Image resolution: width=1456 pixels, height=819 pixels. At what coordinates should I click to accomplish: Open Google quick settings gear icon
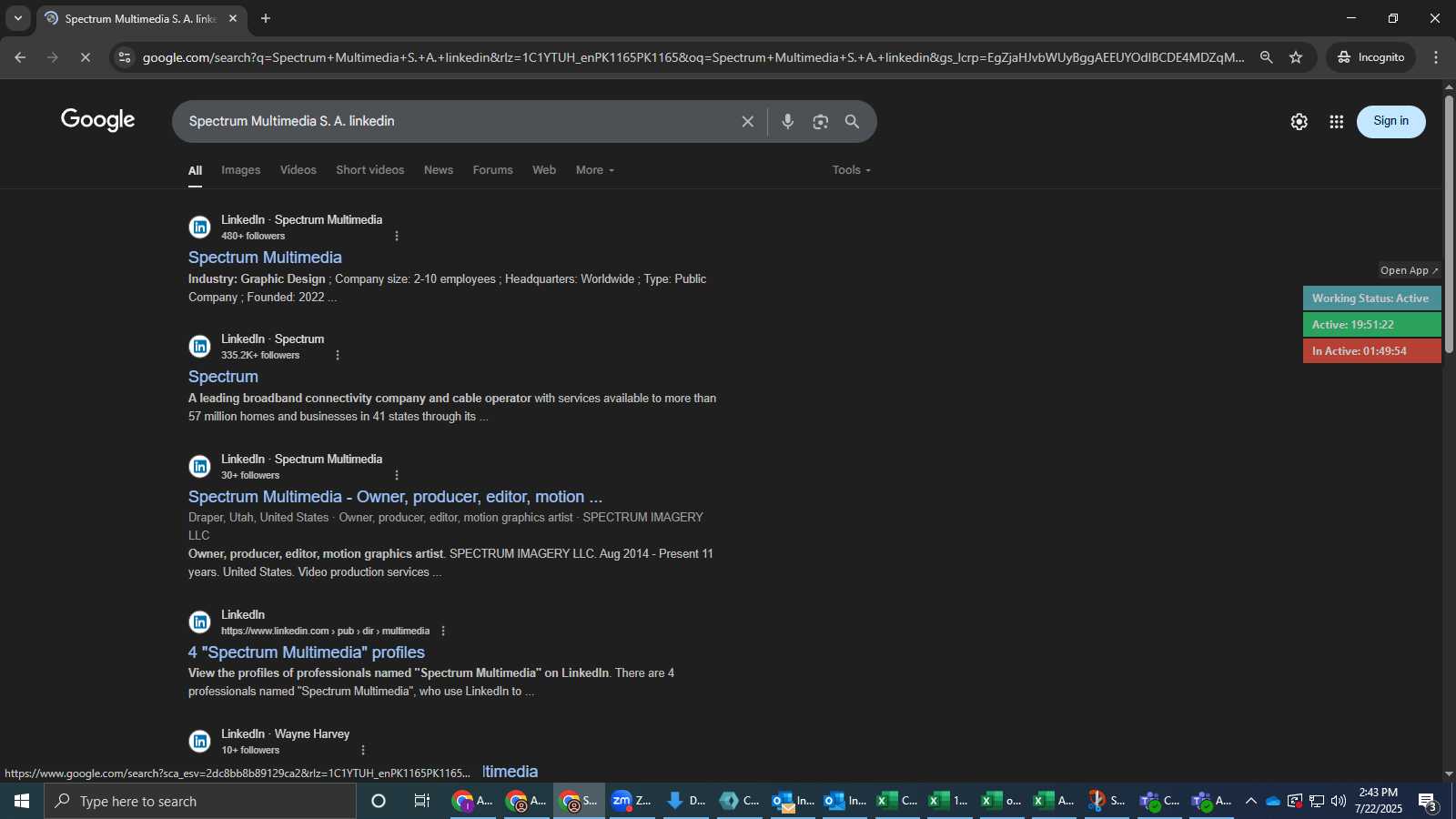pos(1299,122)
